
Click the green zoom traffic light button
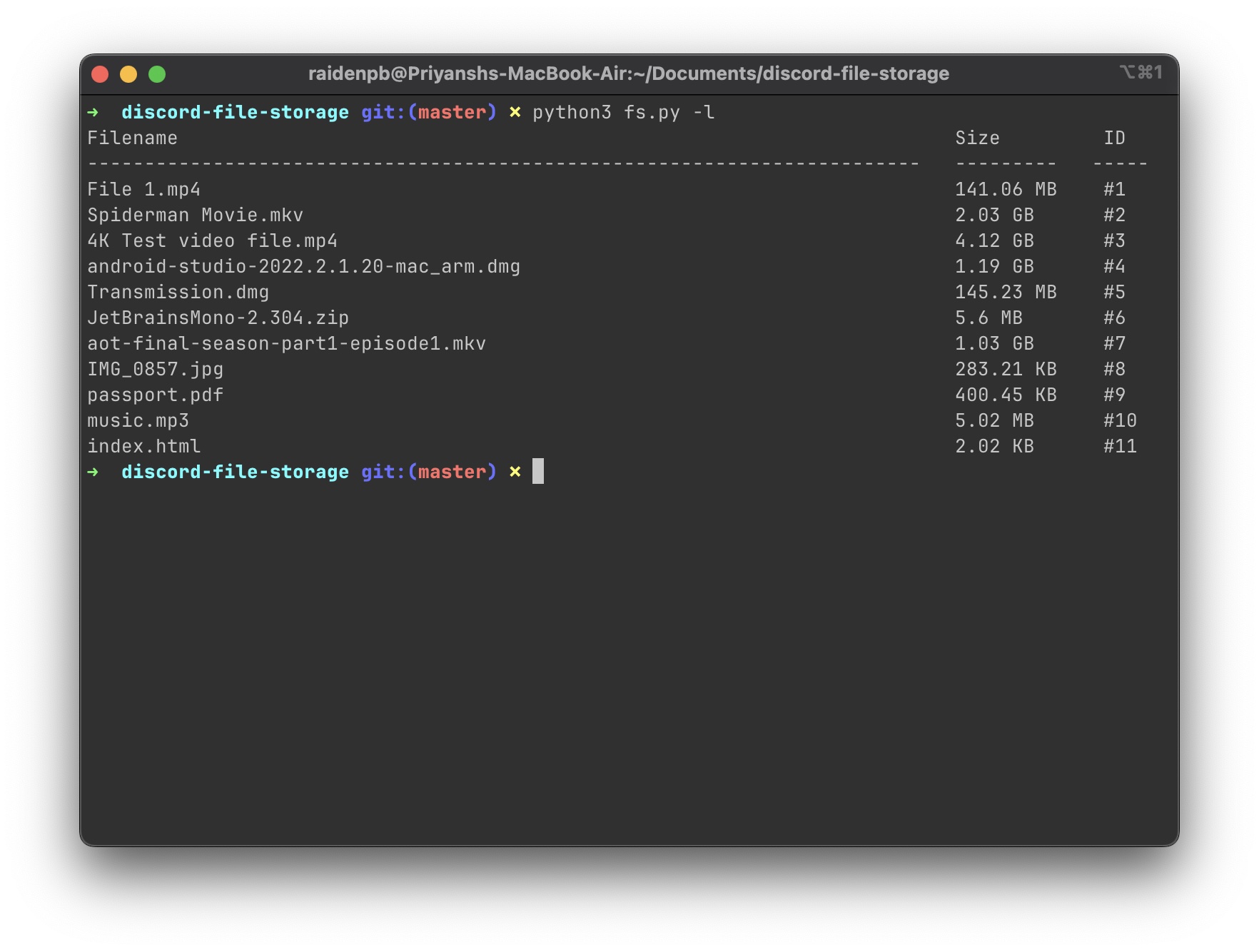157,73
